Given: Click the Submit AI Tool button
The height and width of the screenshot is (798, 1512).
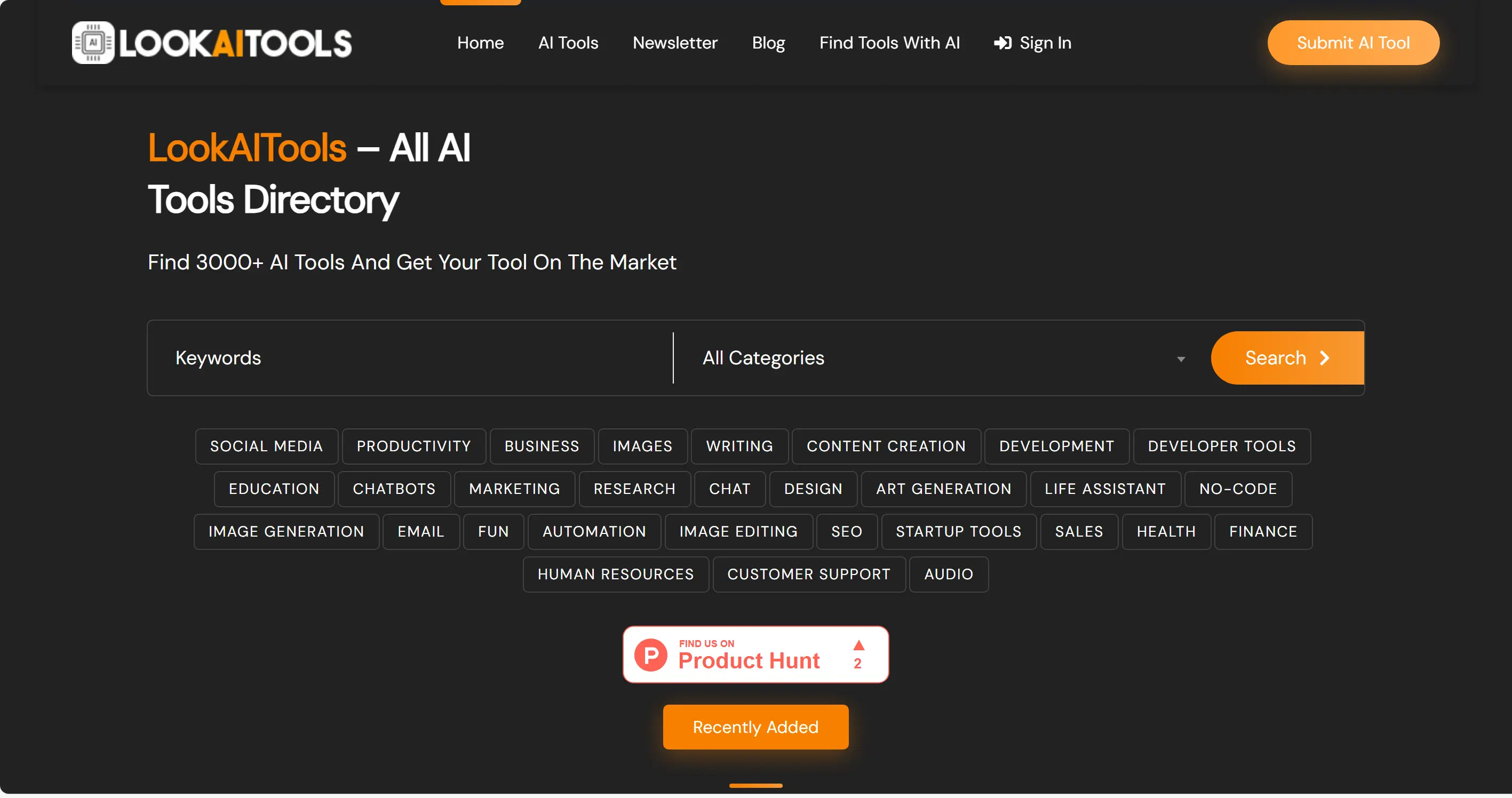Looking at the screenshot, I should coord(1353,43).
